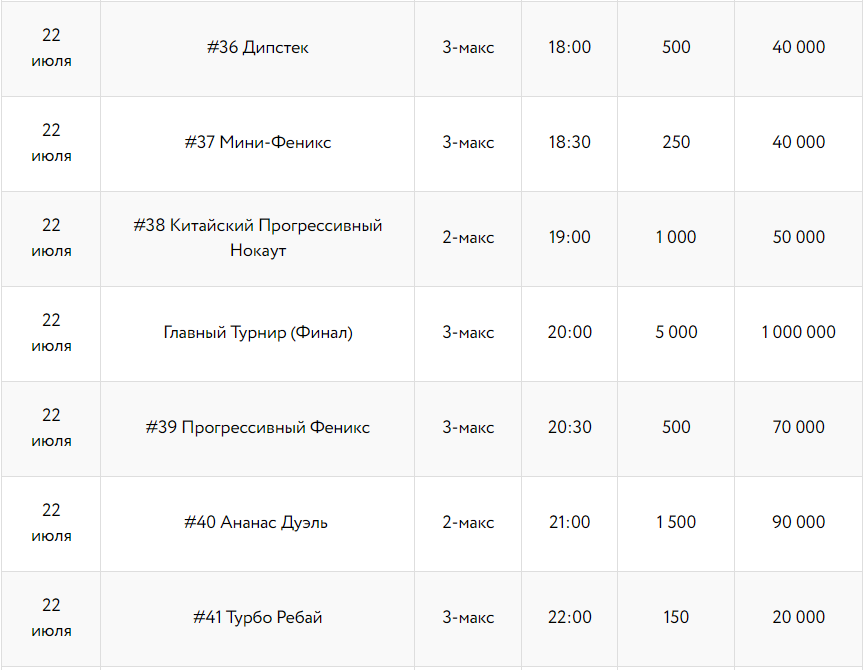Open the #41 Турбо Ребай tournament
Screen dimensions: 865x670
point(257,617)
